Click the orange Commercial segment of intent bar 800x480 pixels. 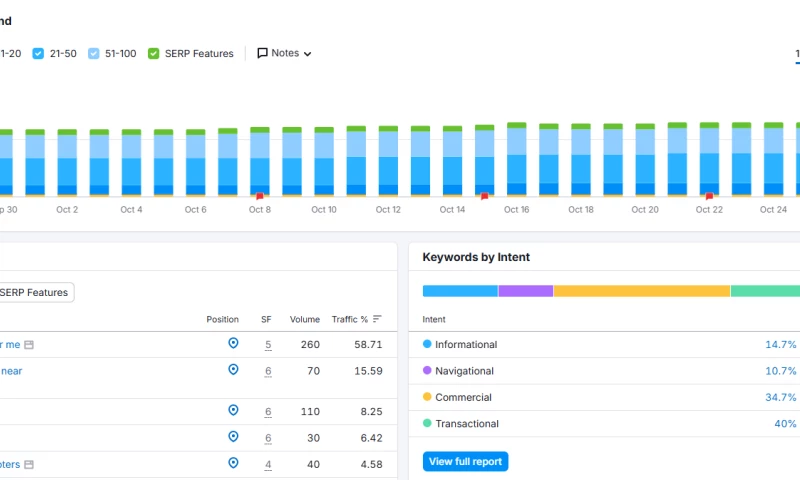click(641, 291)
